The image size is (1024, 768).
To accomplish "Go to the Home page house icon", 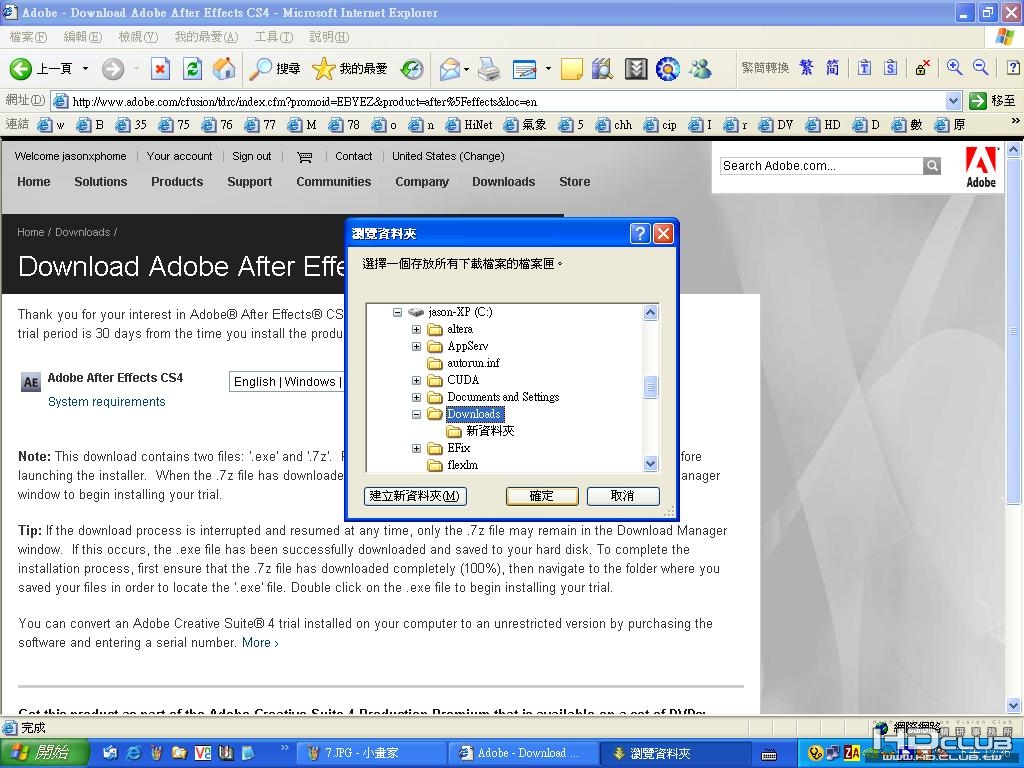I will (x=223, y=69).
